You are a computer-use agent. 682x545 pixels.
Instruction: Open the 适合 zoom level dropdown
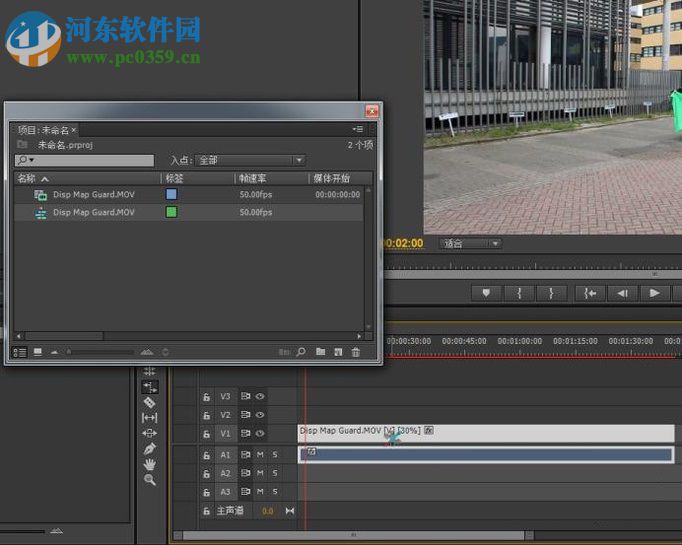pyautogui.click(x=471, y=244)
